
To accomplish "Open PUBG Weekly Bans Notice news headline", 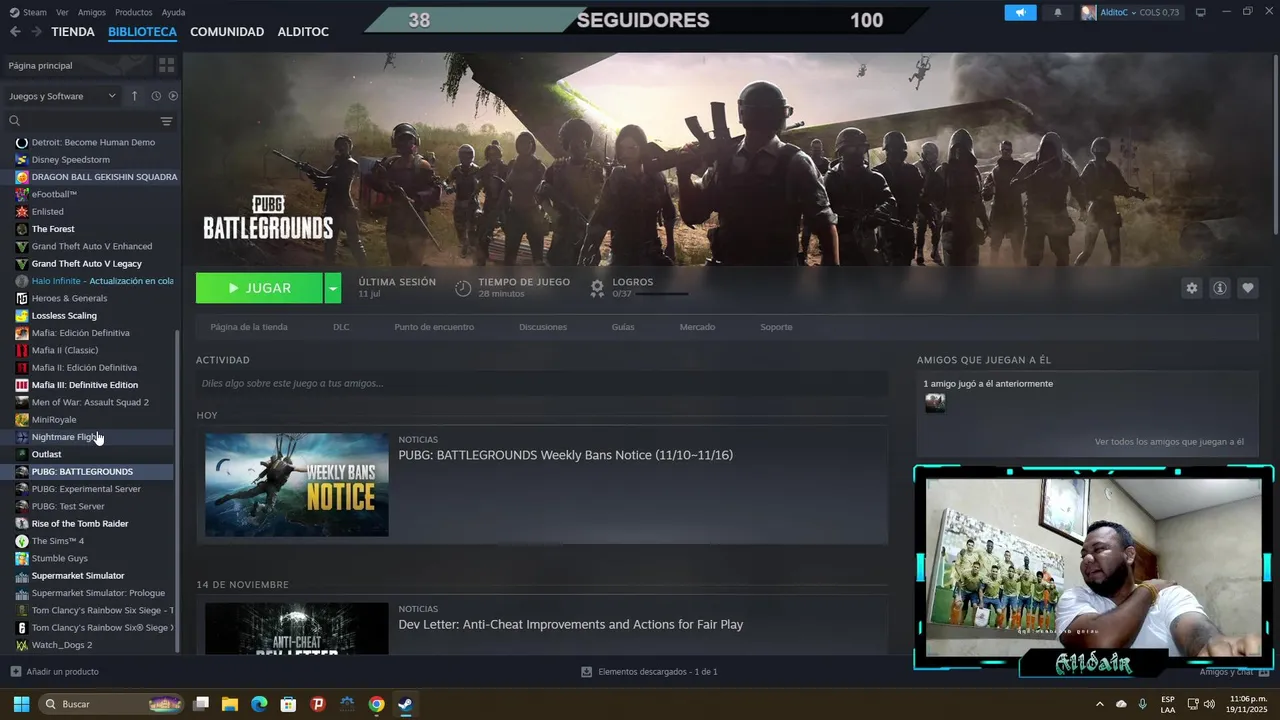I will (x=566, y=455).
